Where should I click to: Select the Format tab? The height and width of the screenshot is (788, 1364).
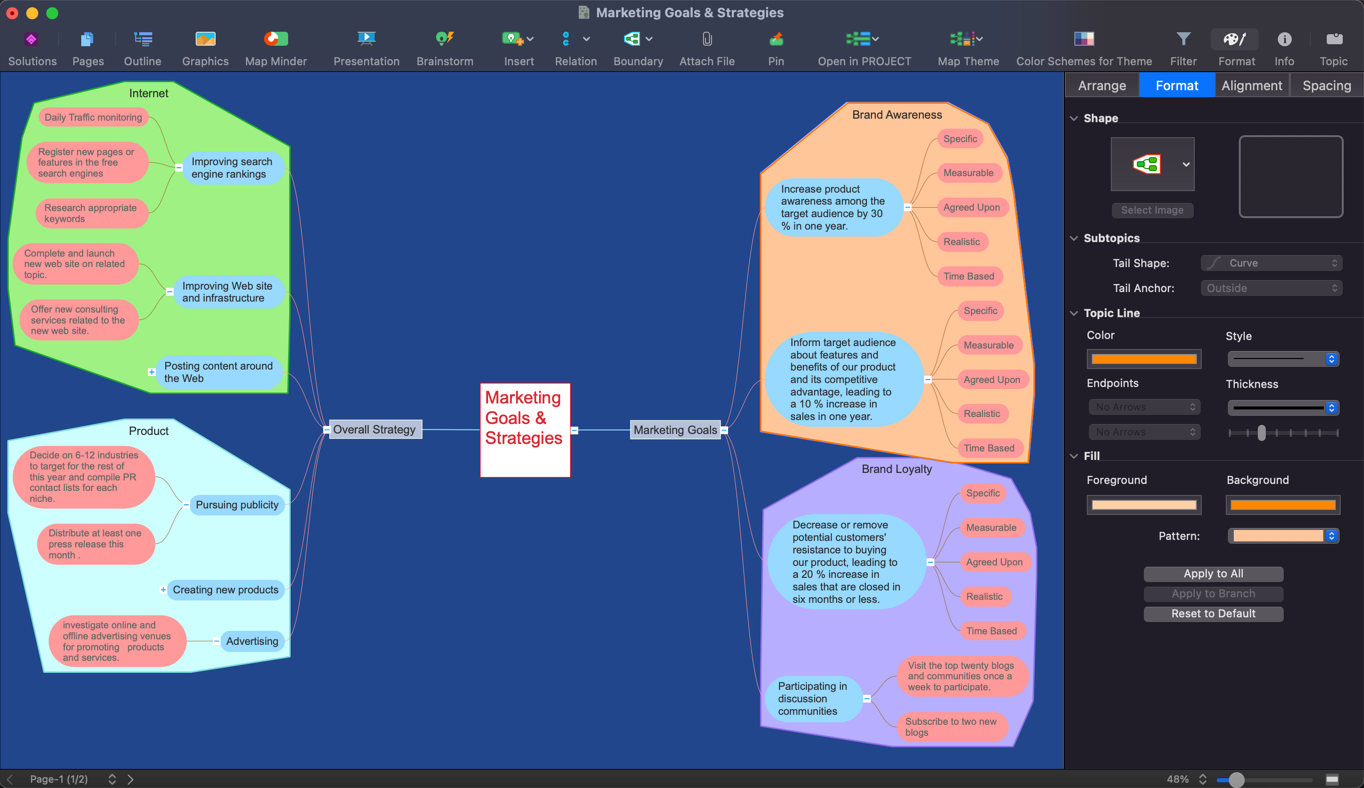pos(1177,86)
